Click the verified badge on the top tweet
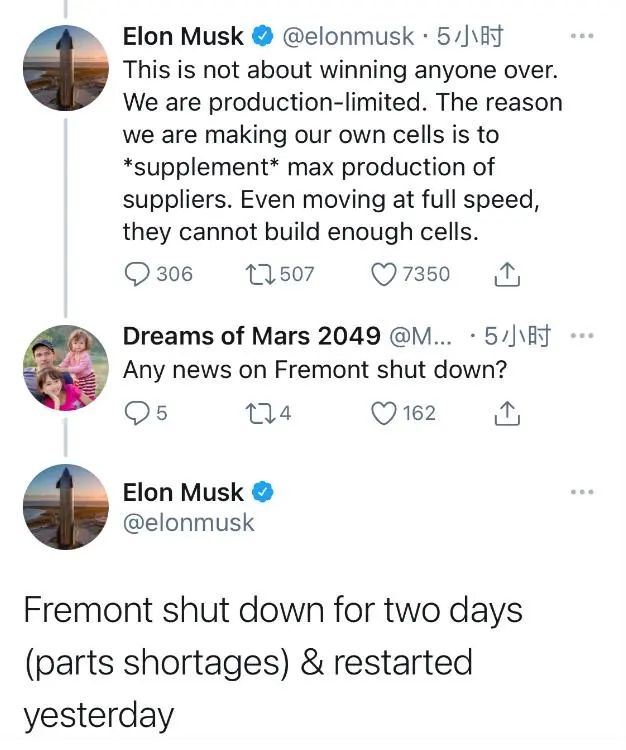 262,36
